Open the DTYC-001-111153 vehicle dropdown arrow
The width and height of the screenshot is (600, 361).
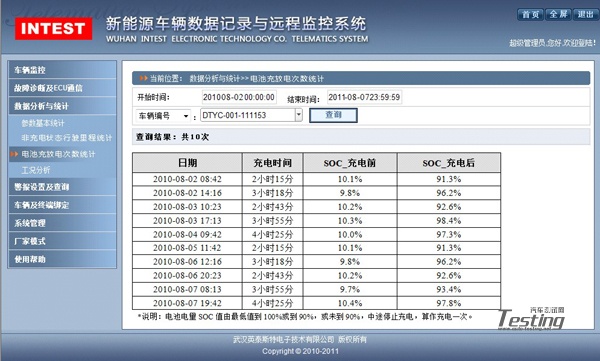[298, 115]
